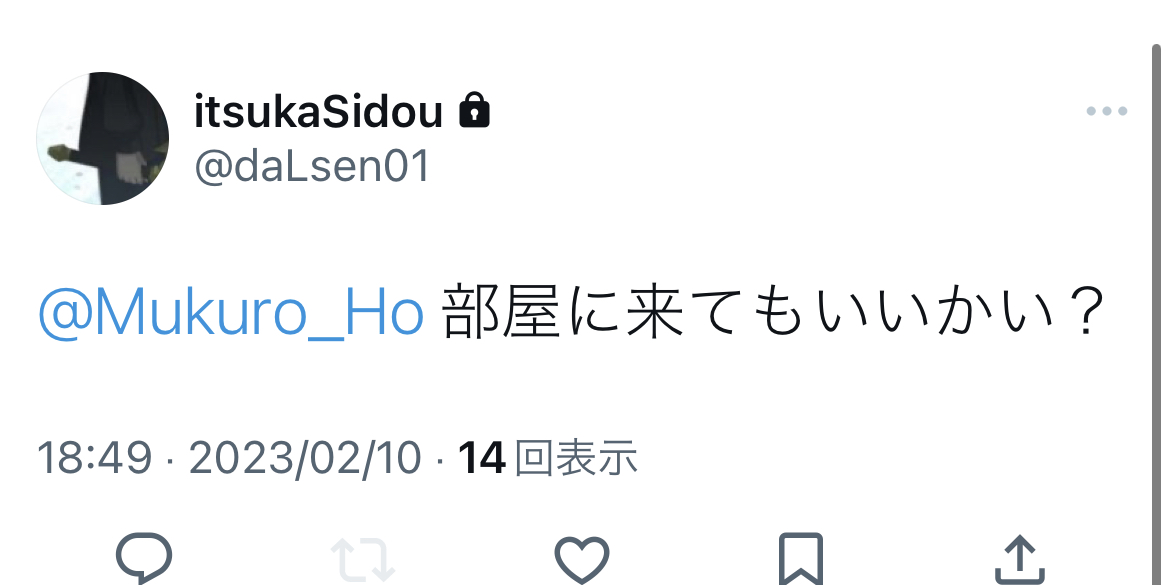Image resolution: width=1170 pixels, height=585 pixels.
Task: Click the vertical scrollbar on the right edge
Action: click(1157, 315)
